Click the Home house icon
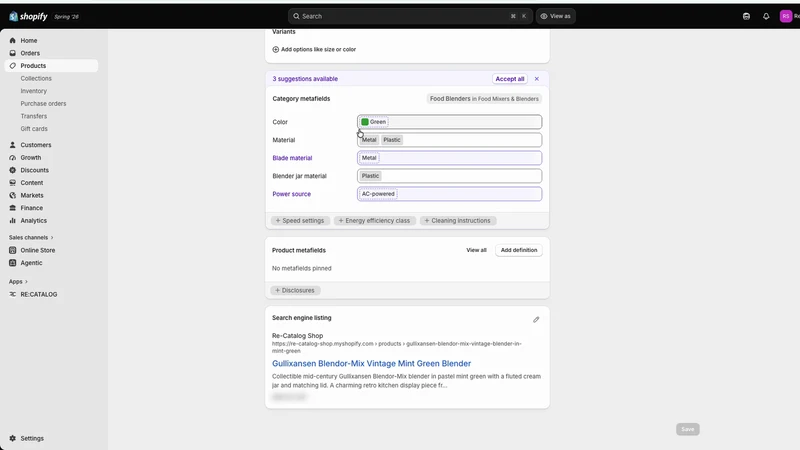Viewport: 800px width, 450px height. click(x=13, y=40)
